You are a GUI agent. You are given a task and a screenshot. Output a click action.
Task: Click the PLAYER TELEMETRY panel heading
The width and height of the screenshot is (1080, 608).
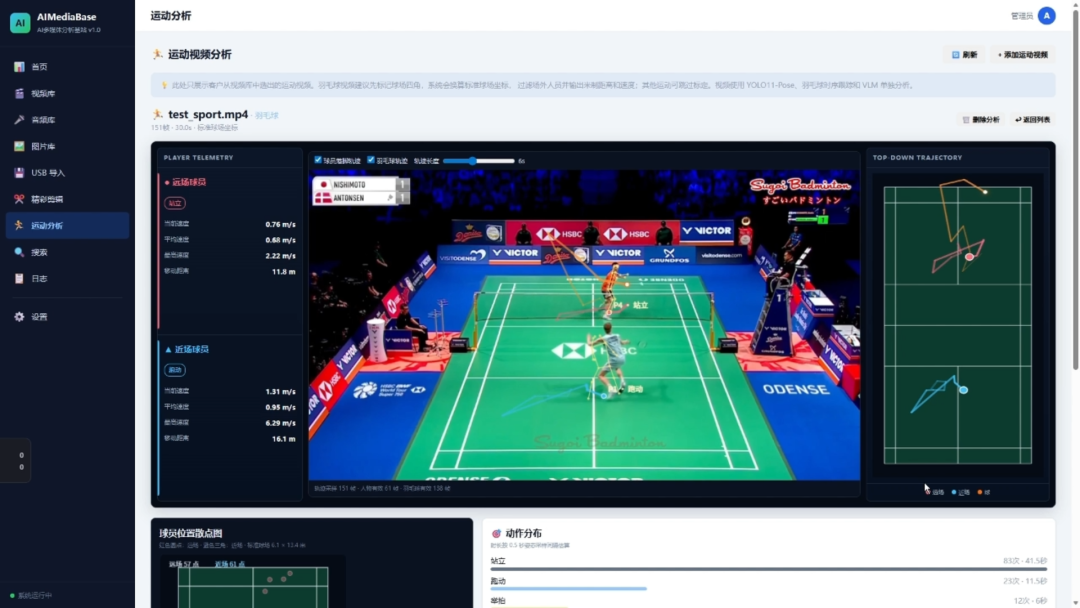(x=198, y=158)
